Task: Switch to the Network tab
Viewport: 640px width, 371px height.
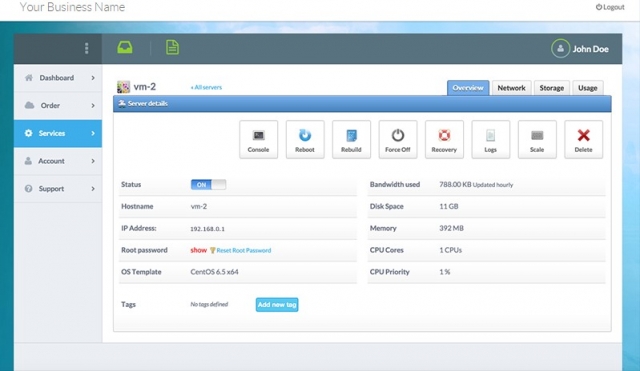Action: point(511,88)
